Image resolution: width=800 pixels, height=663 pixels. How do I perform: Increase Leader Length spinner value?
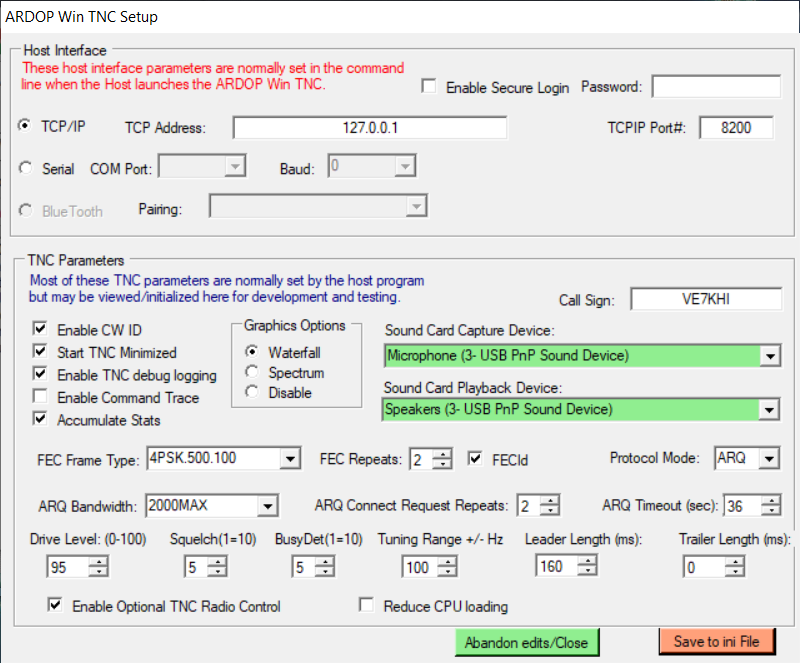pyautogui.click(x=587, y=562)
